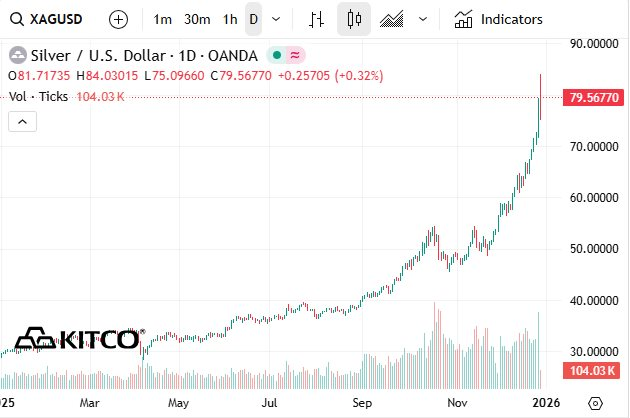The width and height of the screenshot is (630, 418).
Task: Click the add symbol plus icon
Action: tap(118, 19)
